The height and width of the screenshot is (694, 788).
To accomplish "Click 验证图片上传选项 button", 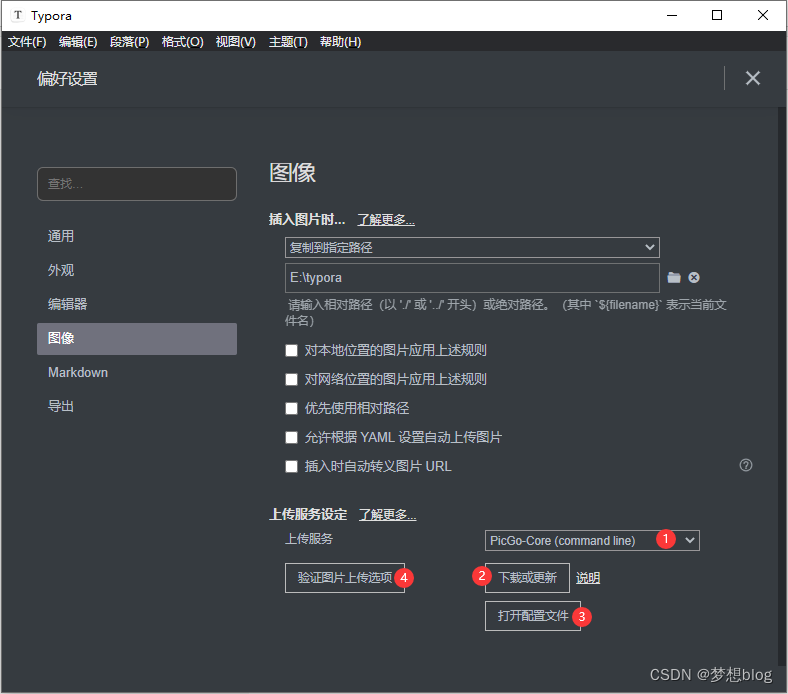I will point(345,578).
